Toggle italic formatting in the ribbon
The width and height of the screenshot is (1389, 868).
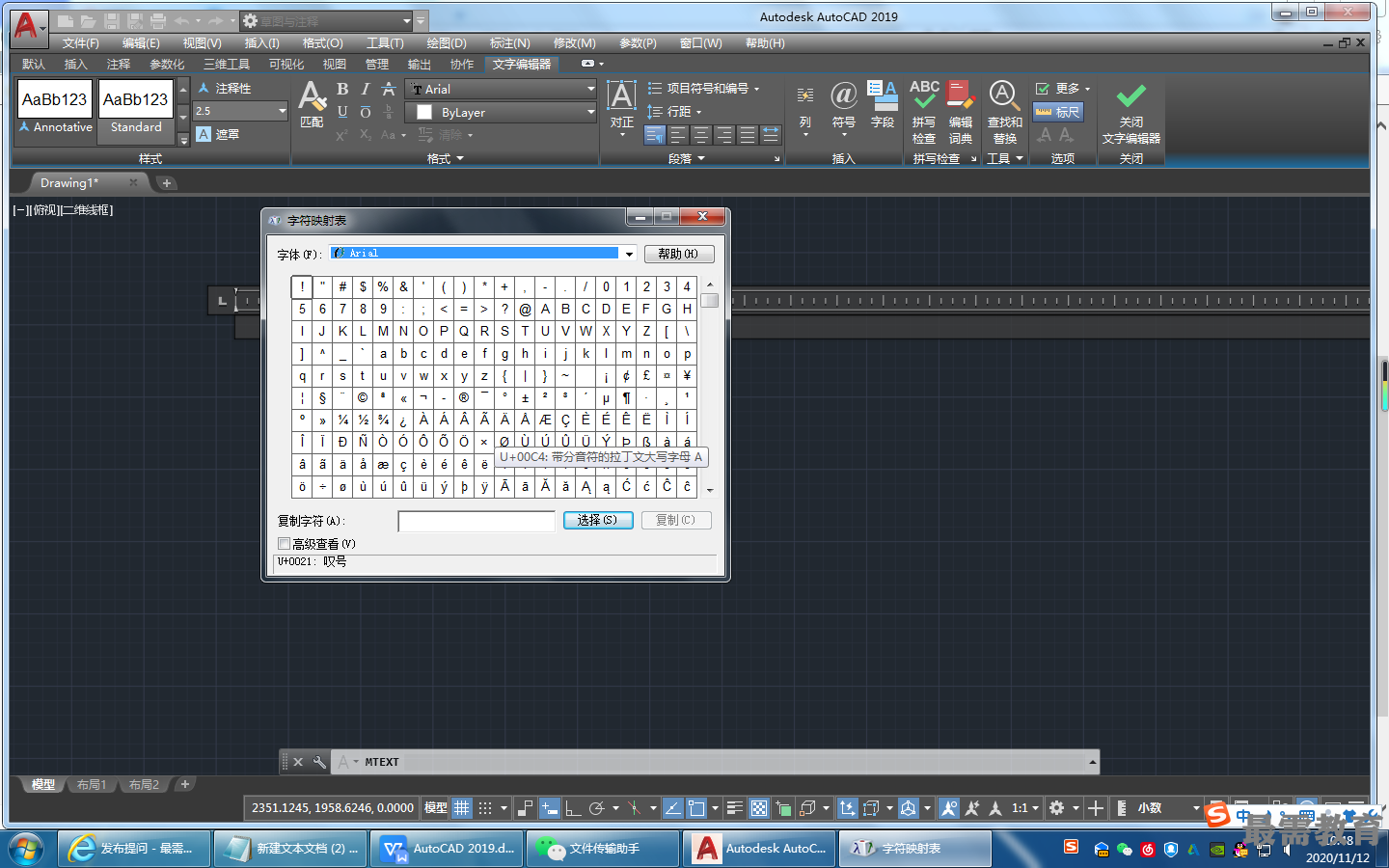pyautogui.click(x=366, y=89)
